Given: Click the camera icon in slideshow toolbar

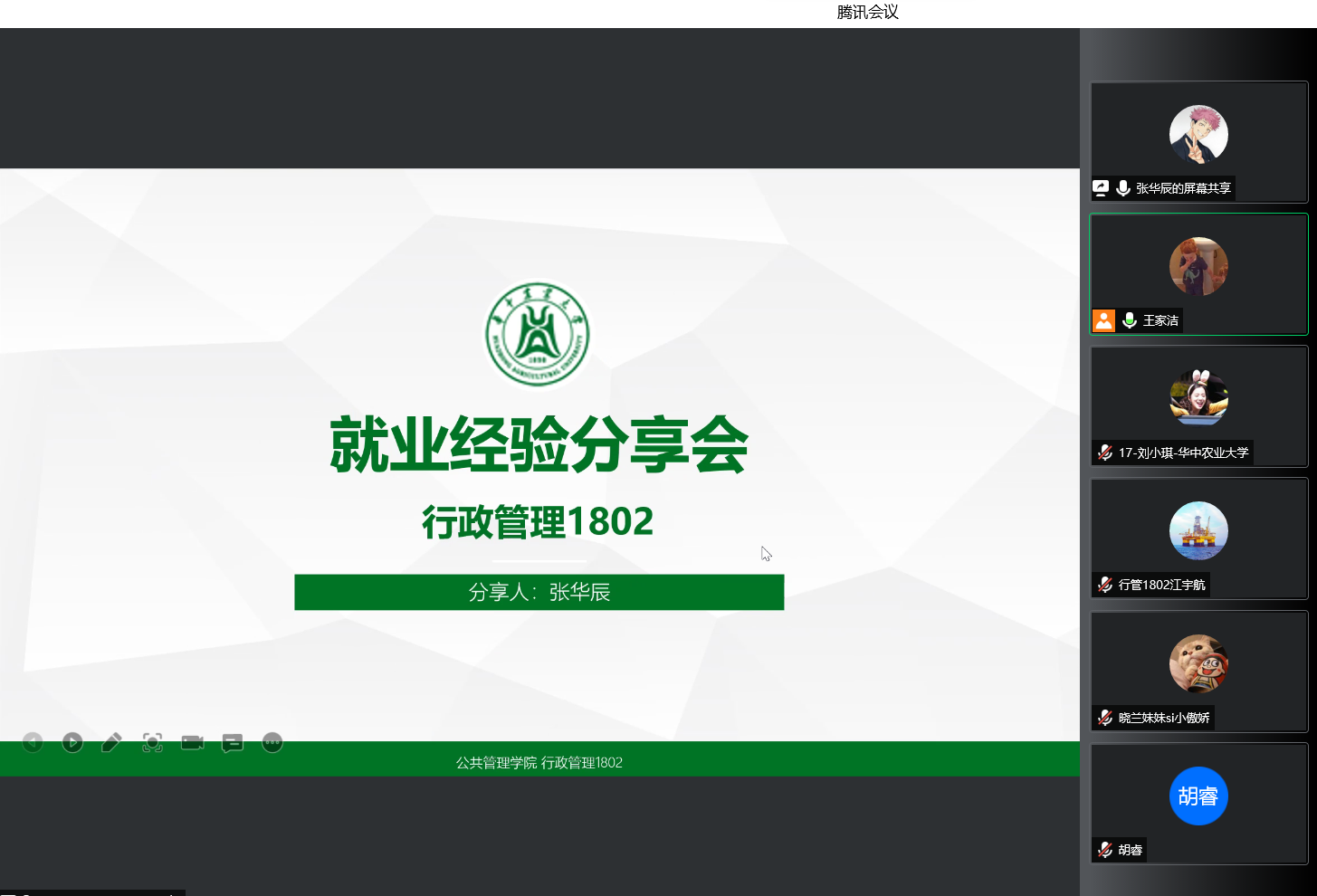Looking at the screenshot, I should pyautogui.click(x=192, y=743).
